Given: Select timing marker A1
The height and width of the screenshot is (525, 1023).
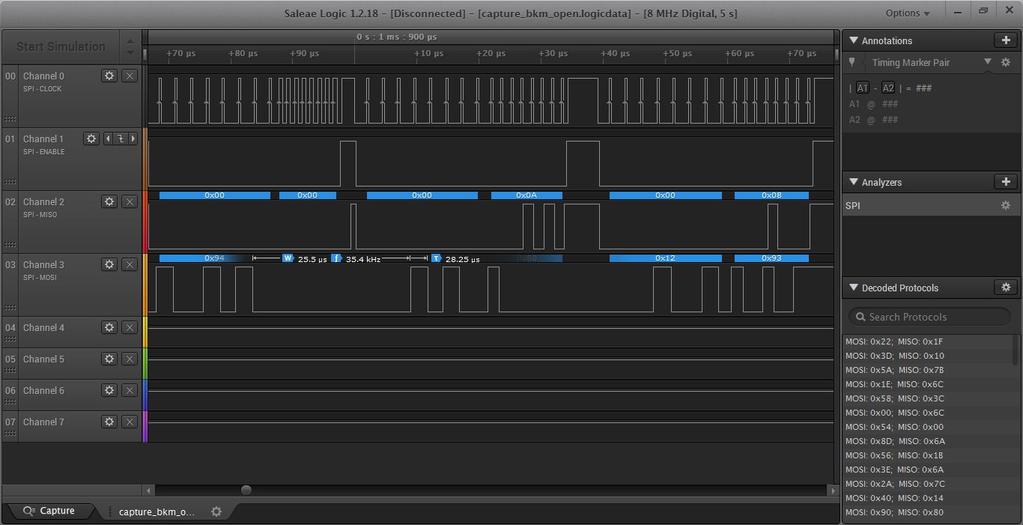Looking at the screenshot, I should [x=863, y=88].
